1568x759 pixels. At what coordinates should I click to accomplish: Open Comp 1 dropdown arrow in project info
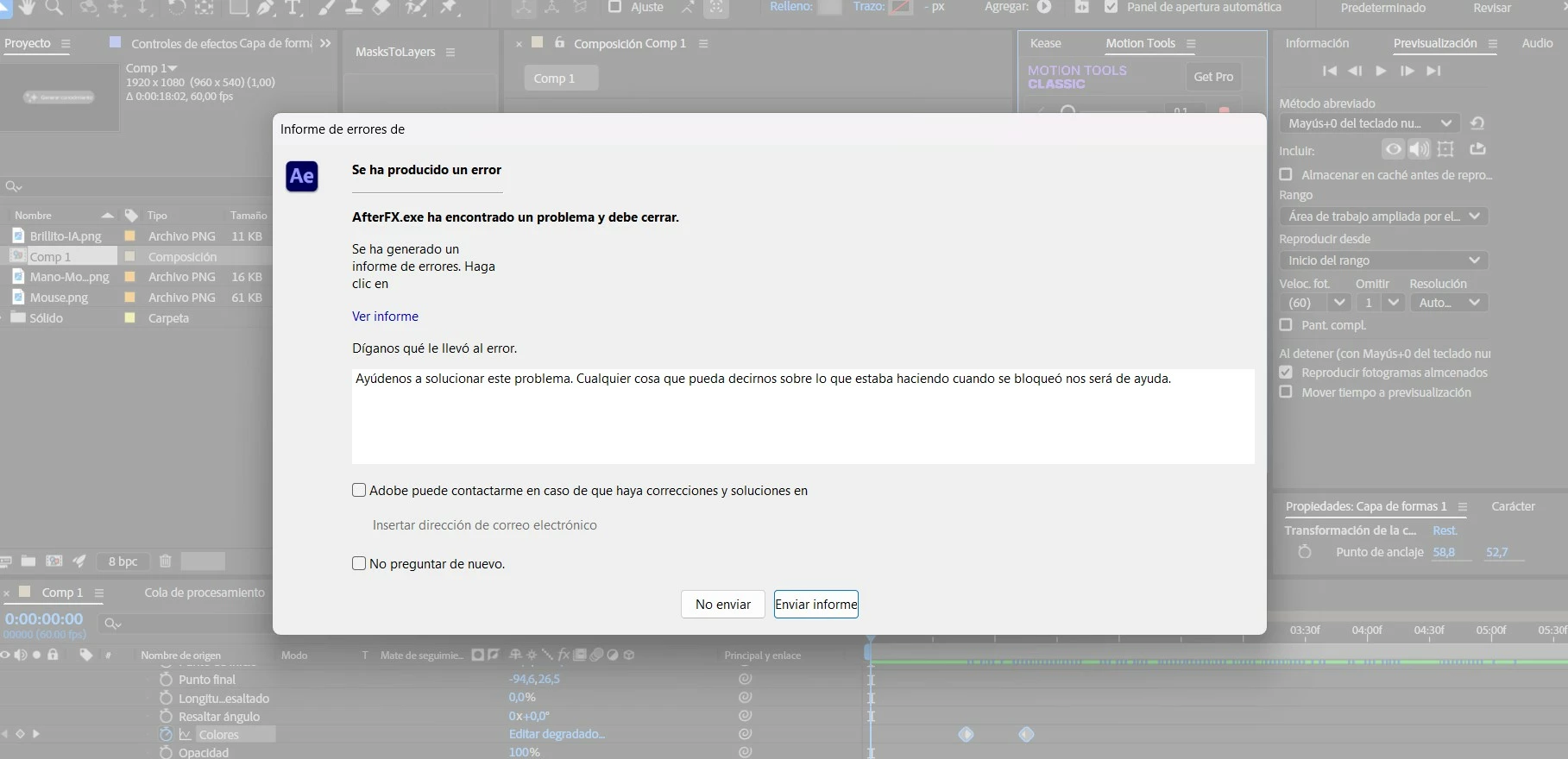tap(173, 67)
